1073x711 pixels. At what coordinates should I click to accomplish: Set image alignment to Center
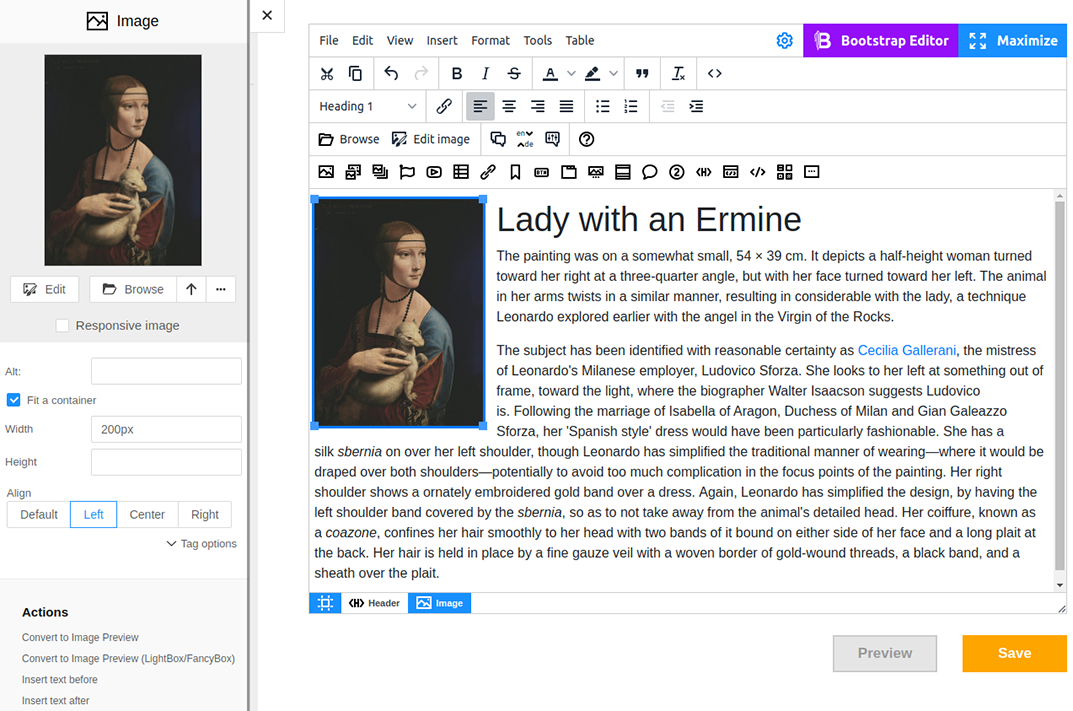[147, 514]
